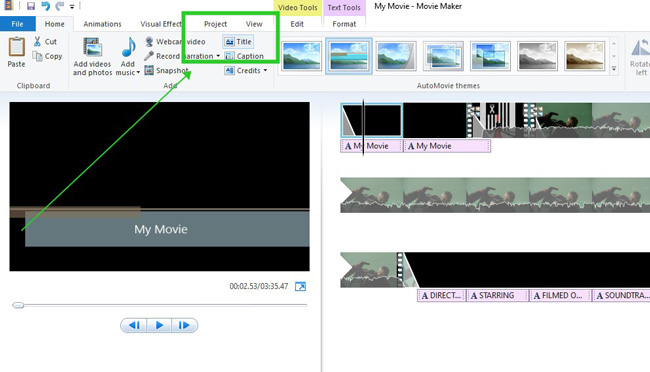Click the Cut scissors icon
Image resolution: width=650 pixels, height=372 pixels.
[x=37, y=41]
